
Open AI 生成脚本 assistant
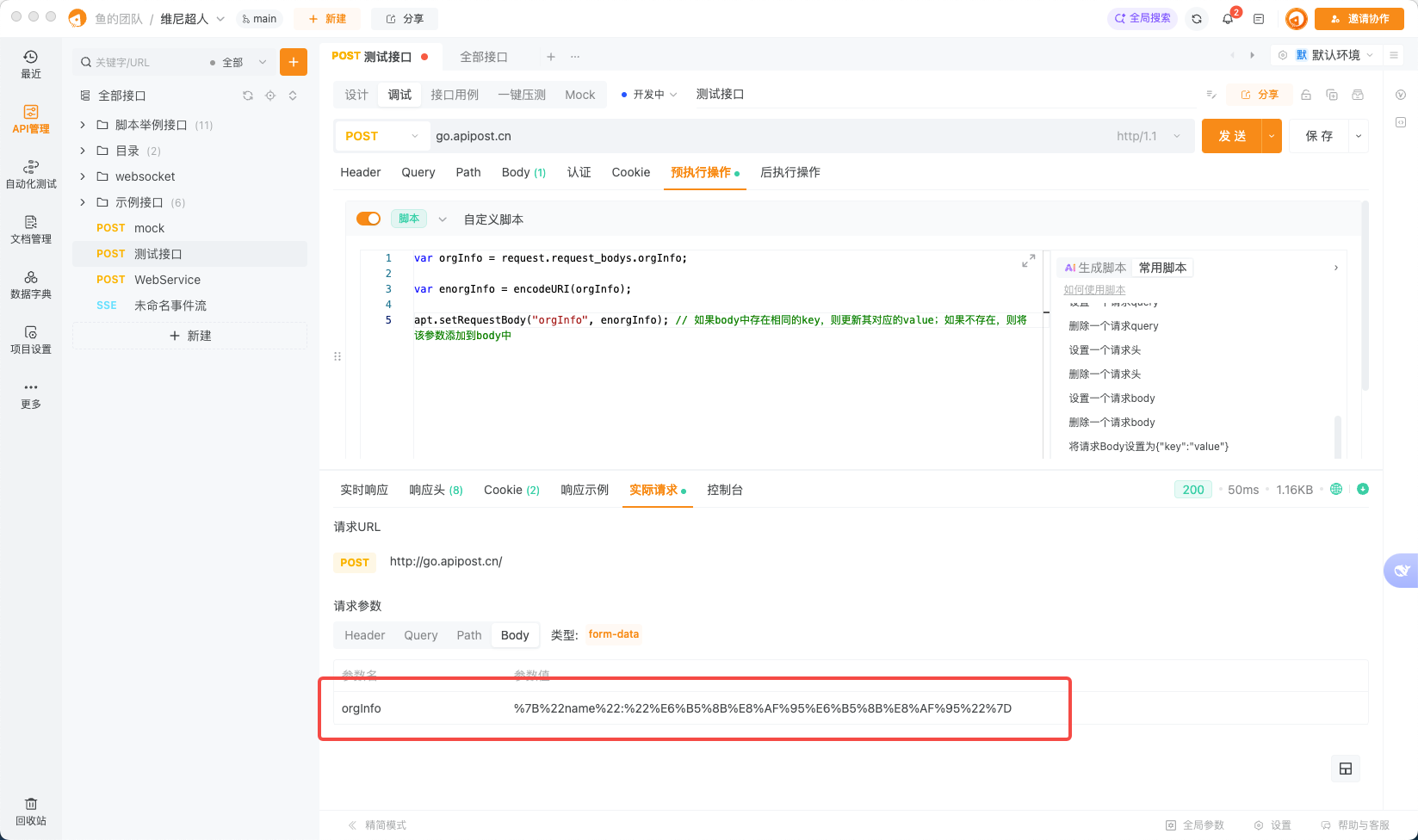(x=1093, y=267)
